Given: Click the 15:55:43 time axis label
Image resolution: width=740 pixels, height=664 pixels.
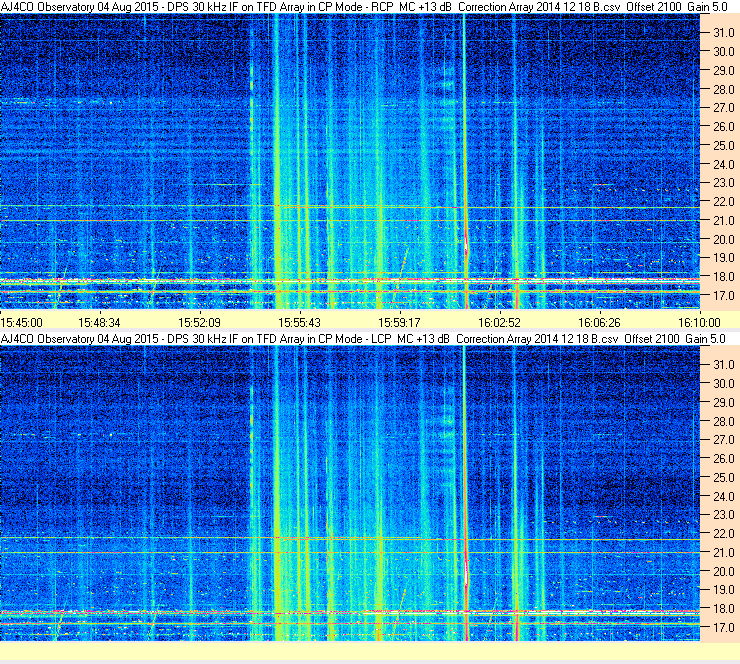Looking at the screenshot, I should (299, 323).
